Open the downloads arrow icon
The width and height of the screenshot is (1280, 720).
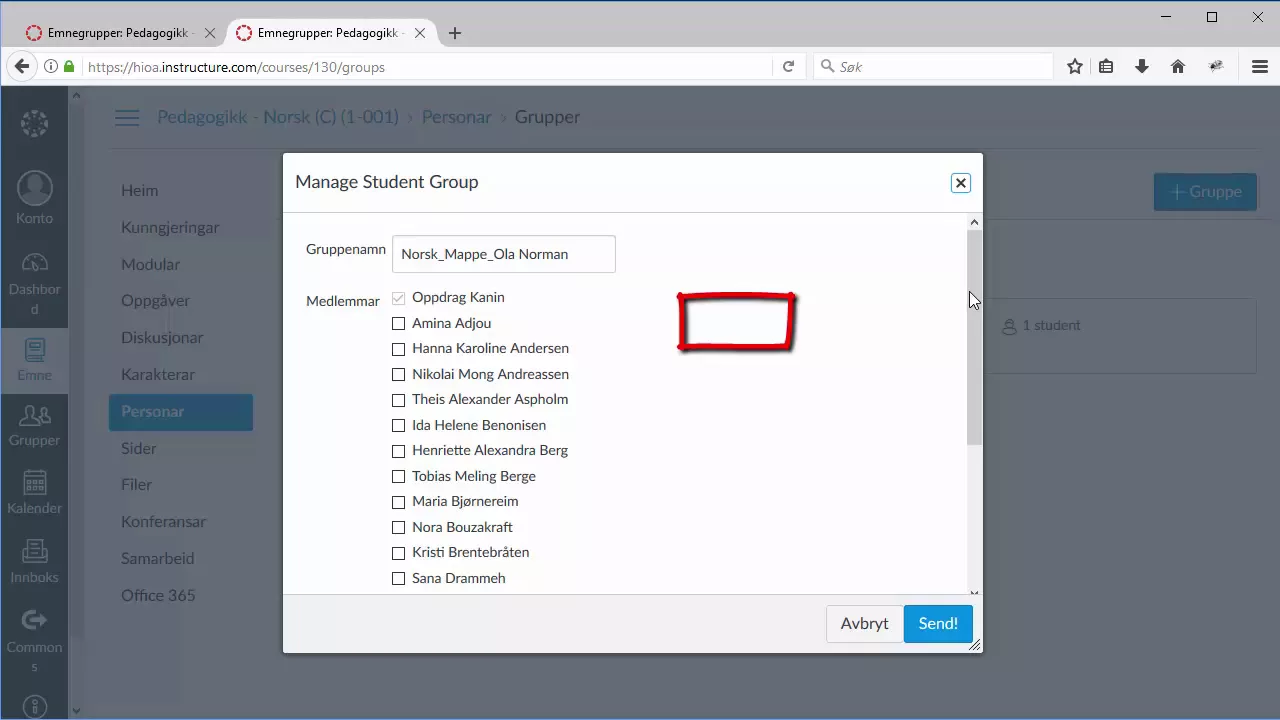pyautogui.click(x=1142, y=67)
